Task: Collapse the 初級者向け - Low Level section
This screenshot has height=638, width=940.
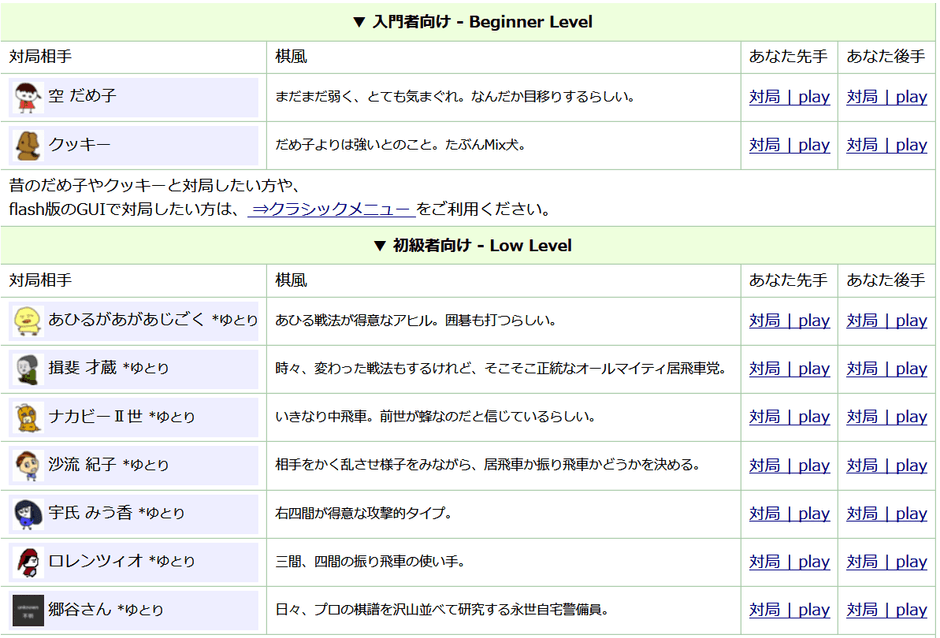Action: coord(470,245)
